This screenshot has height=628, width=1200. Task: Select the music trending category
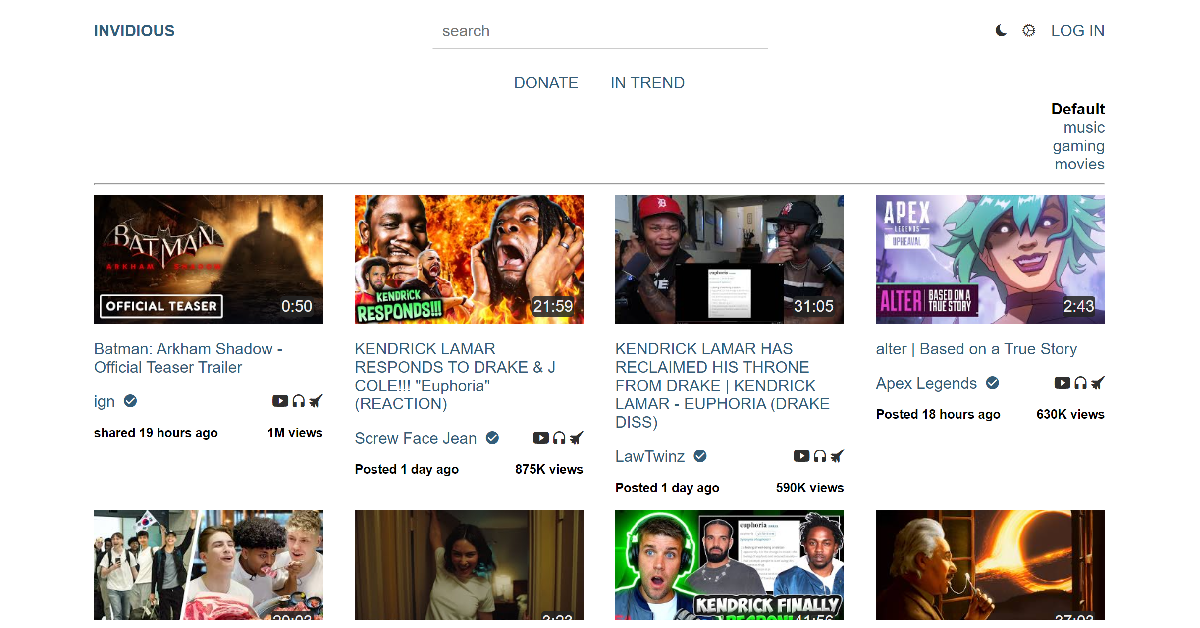pyautogui.click(x=1083, y=127)
